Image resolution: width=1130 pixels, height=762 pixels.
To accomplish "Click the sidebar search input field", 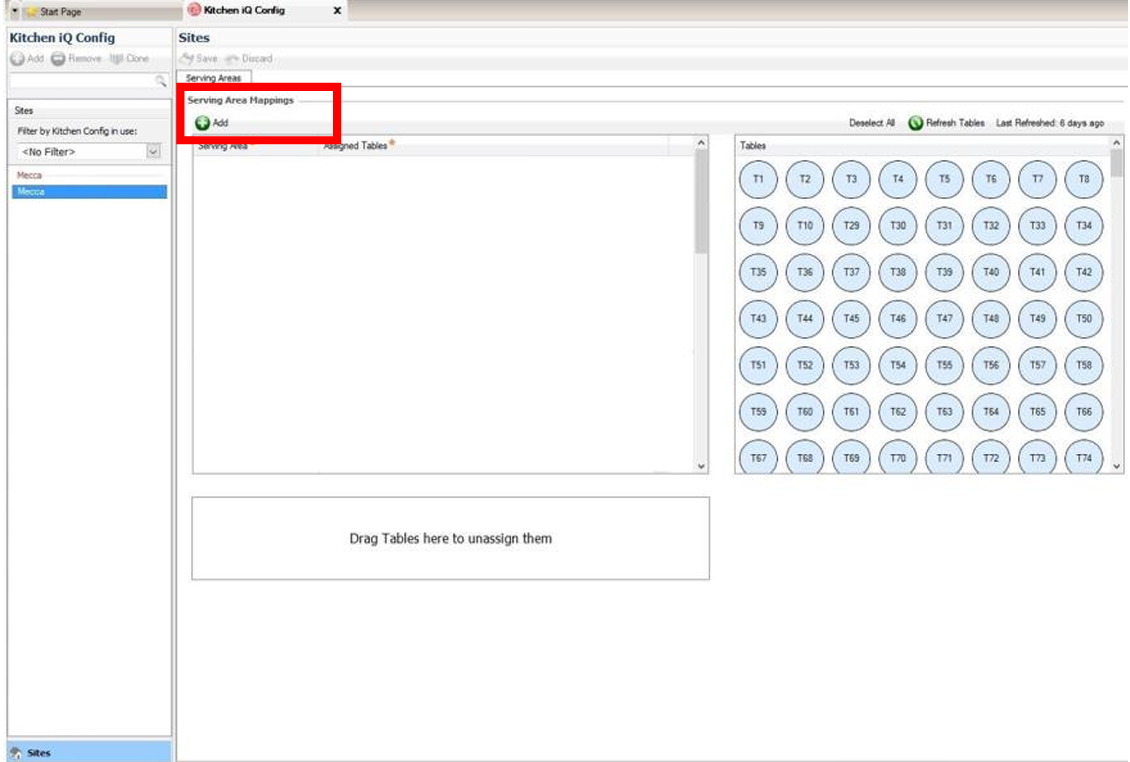I will click(80, 80).
